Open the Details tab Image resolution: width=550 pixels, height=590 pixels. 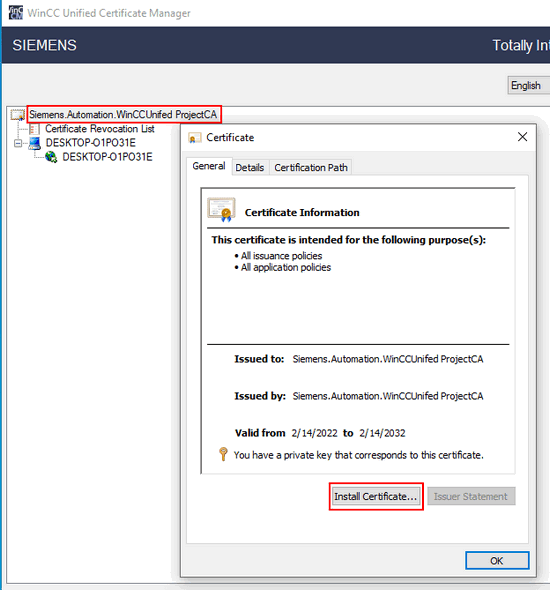tap(250, 167)
